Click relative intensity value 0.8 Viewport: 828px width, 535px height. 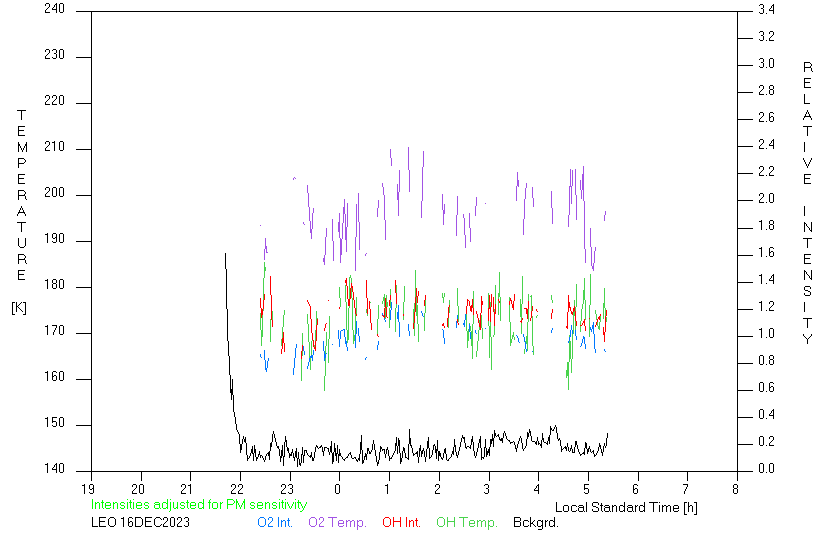766,361
